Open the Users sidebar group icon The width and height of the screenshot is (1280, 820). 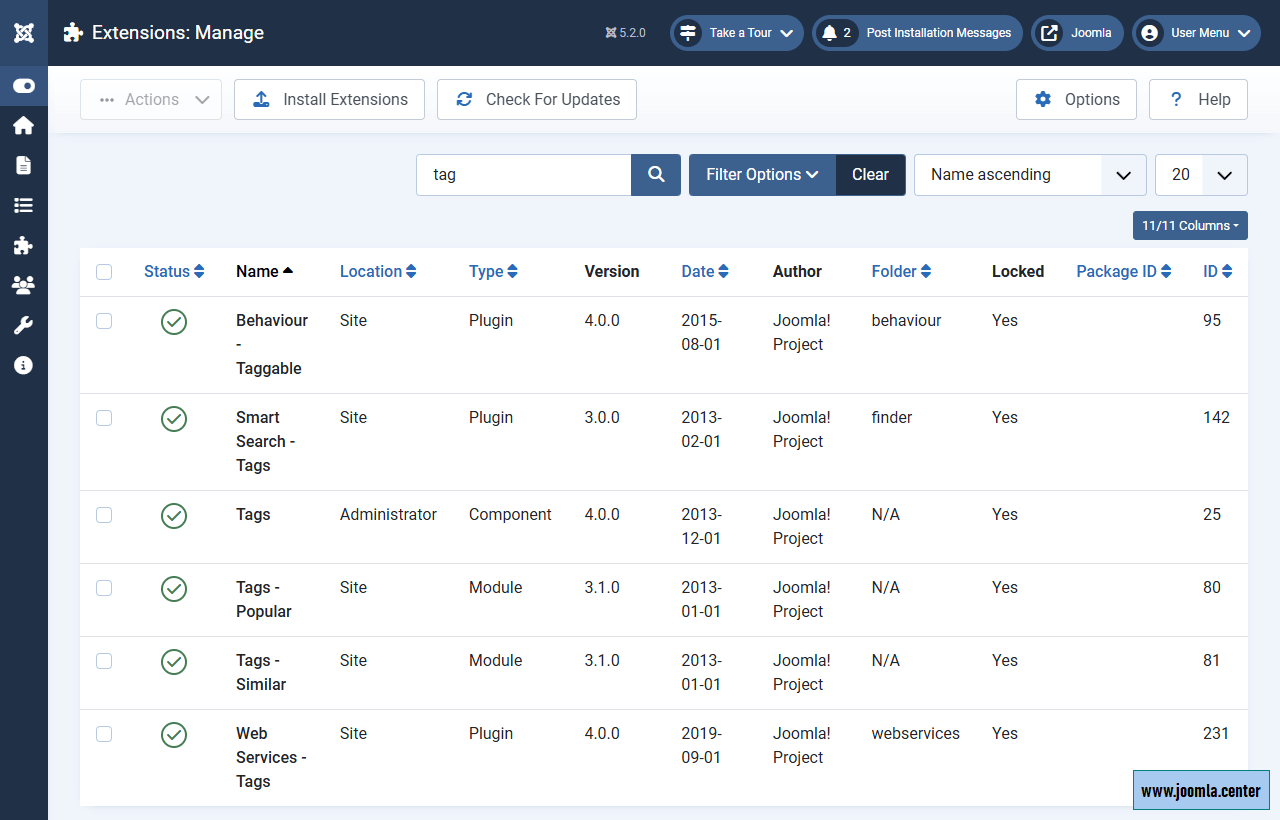coord(24,285)
